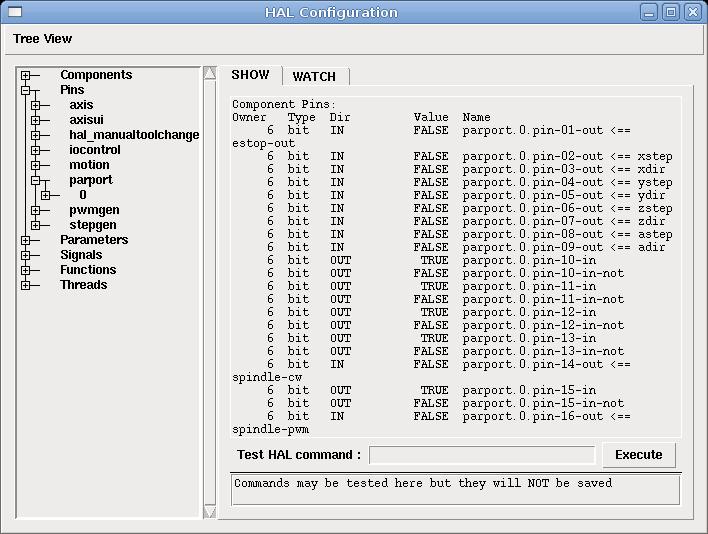Click the parport.0.pin-15-in text
Image resolution: width=708 pixels, height=534 pixels.
tap(529, 390)
